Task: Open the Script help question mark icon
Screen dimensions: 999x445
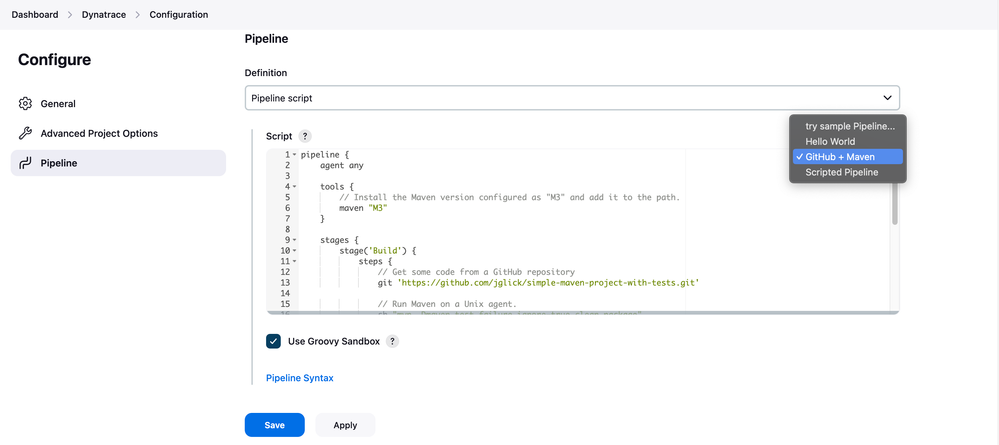Action: [305, 136]
